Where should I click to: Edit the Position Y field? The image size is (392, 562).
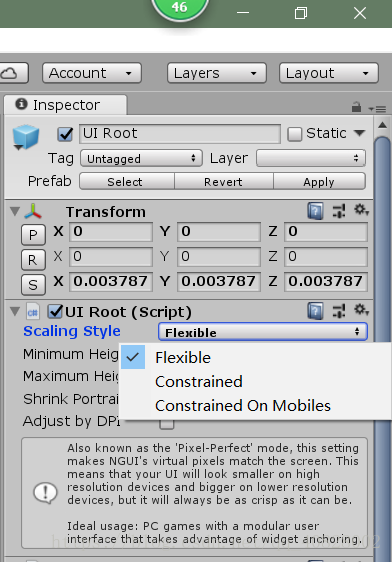[x=219, y=232]
